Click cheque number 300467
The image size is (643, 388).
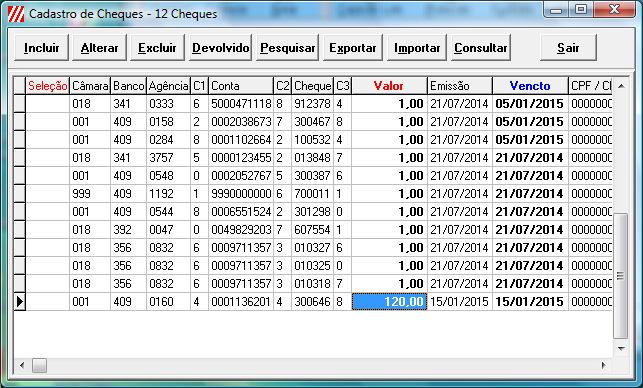pos(312,122)
